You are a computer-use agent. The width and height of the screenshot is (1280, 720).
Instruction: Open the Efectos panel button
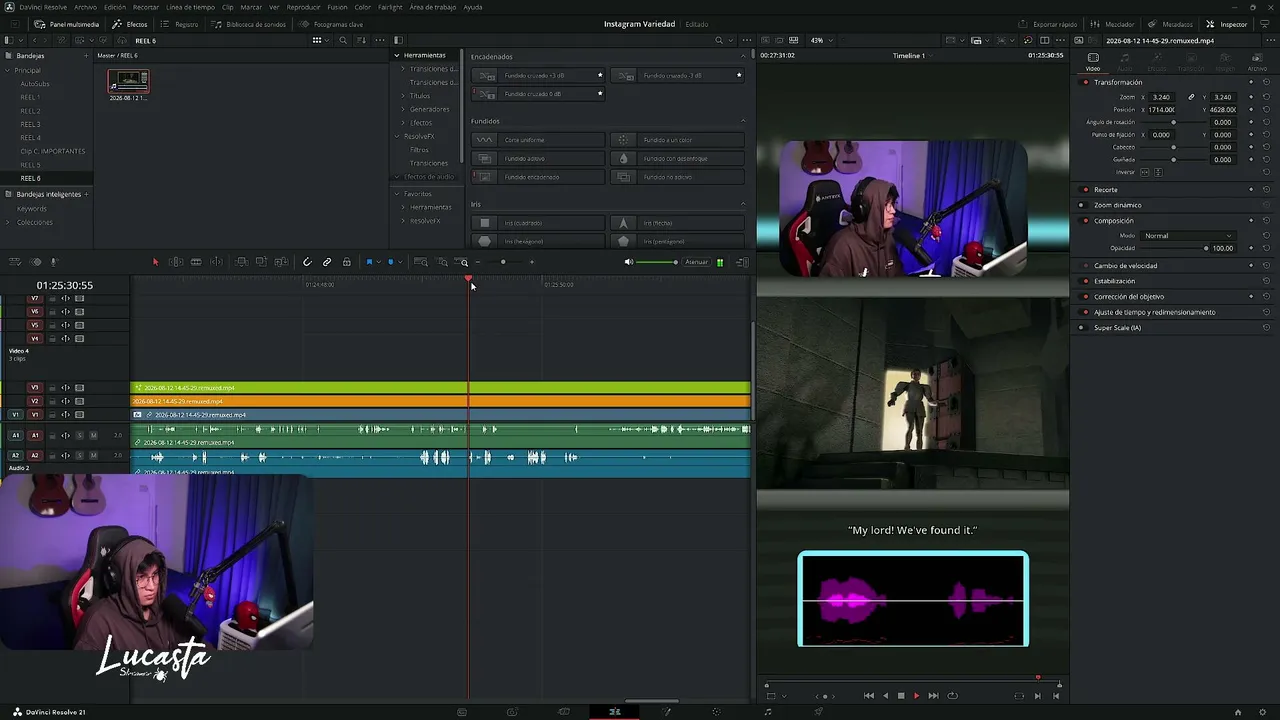(130, 24)
